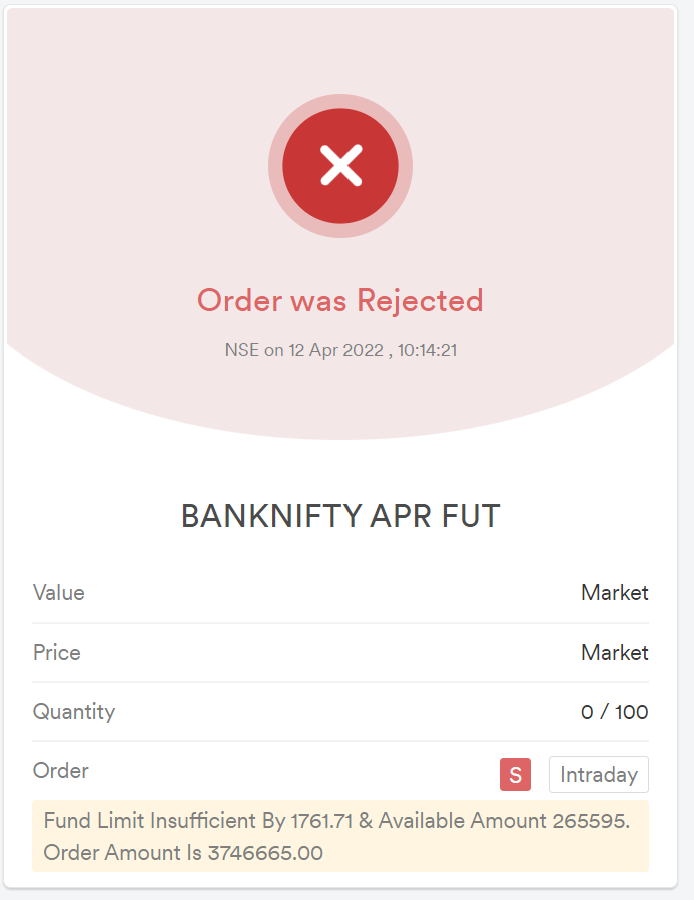Click the Order was Rejected heading
The height and width of the screenshot is (900, 694).
pos(340,300)
